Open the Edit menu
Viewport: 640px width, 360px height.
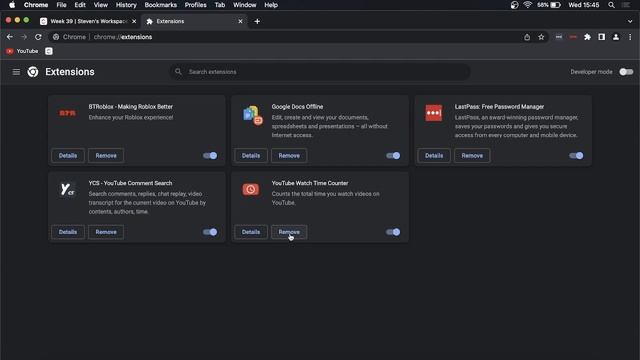point(80,5)
